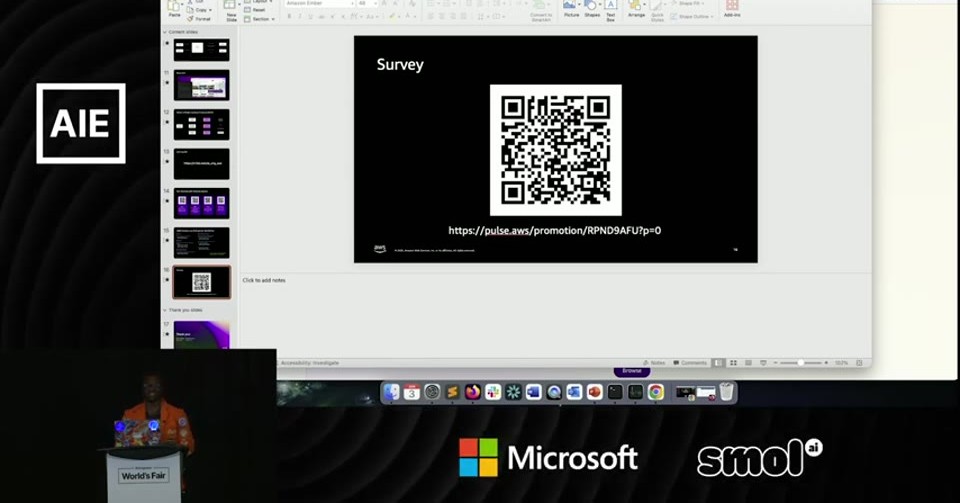Click the pulse.aws survey URL on the slide

[555, 231]
